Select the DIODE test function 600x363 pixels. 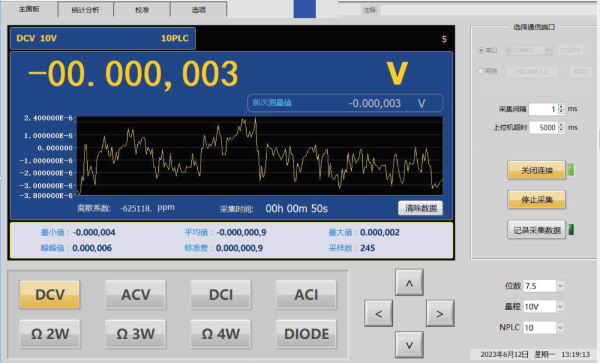pyautogui.click(x=306, y=334)
